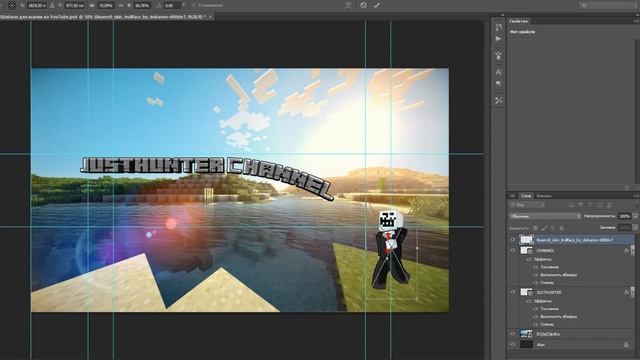This screenshot has width=640, height=360.
Task: Open the Character panel 'A' icon
Action: pos(498,72)
